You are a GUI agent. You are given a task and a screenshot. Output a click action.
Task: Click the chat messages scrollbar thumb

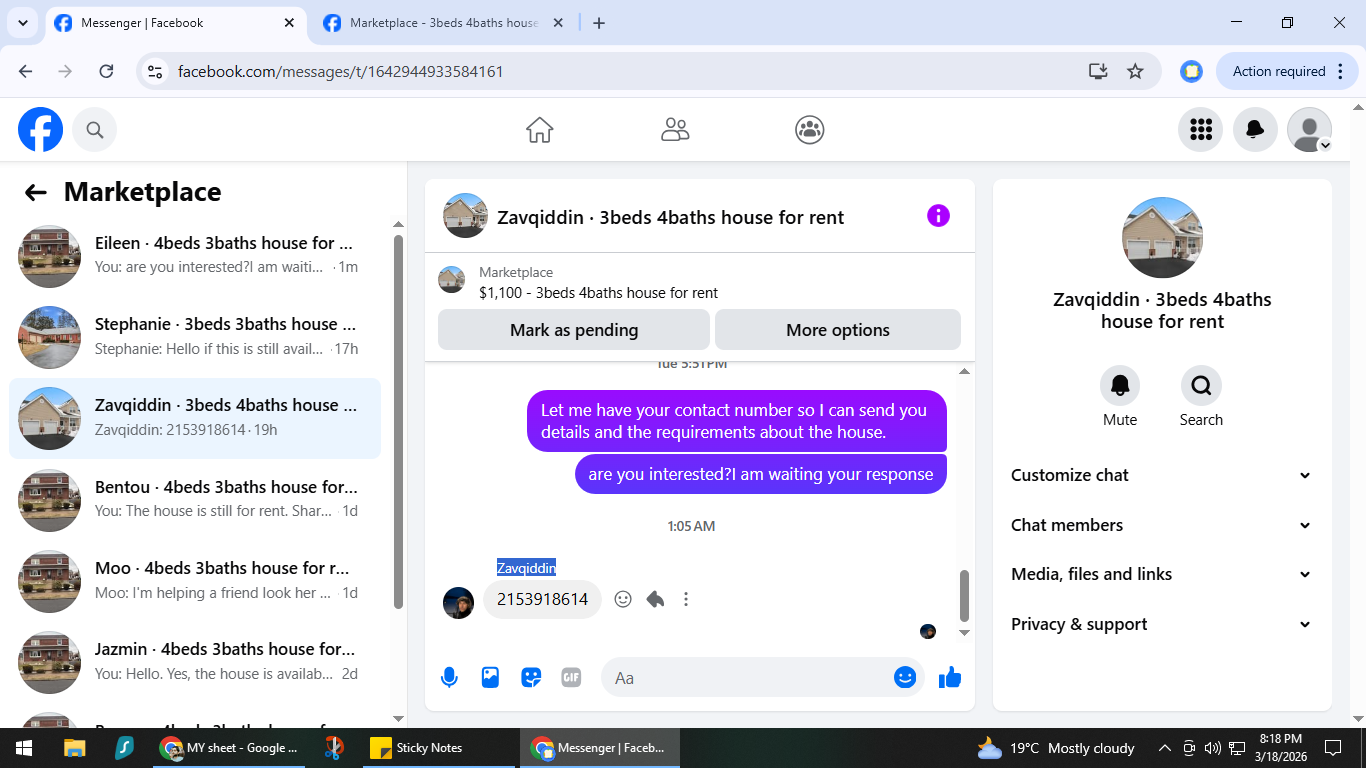[965, 596]
